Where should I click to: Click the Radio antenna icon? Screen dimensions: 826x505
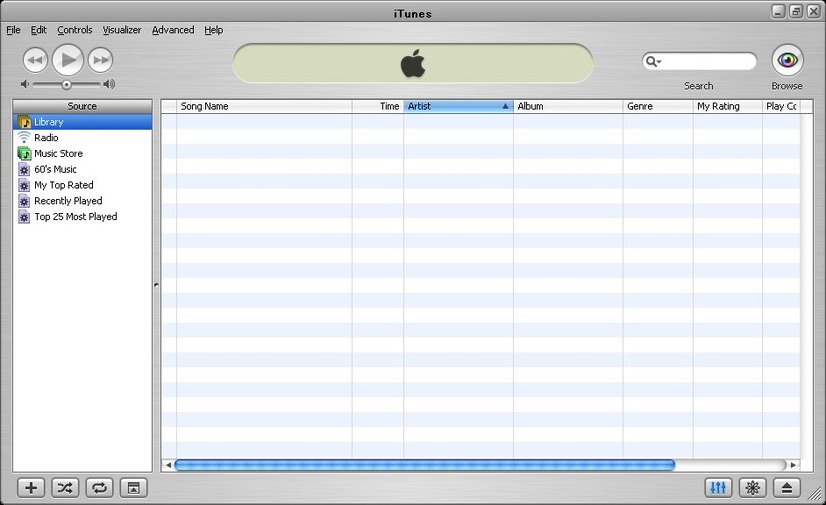pos(24,137)
